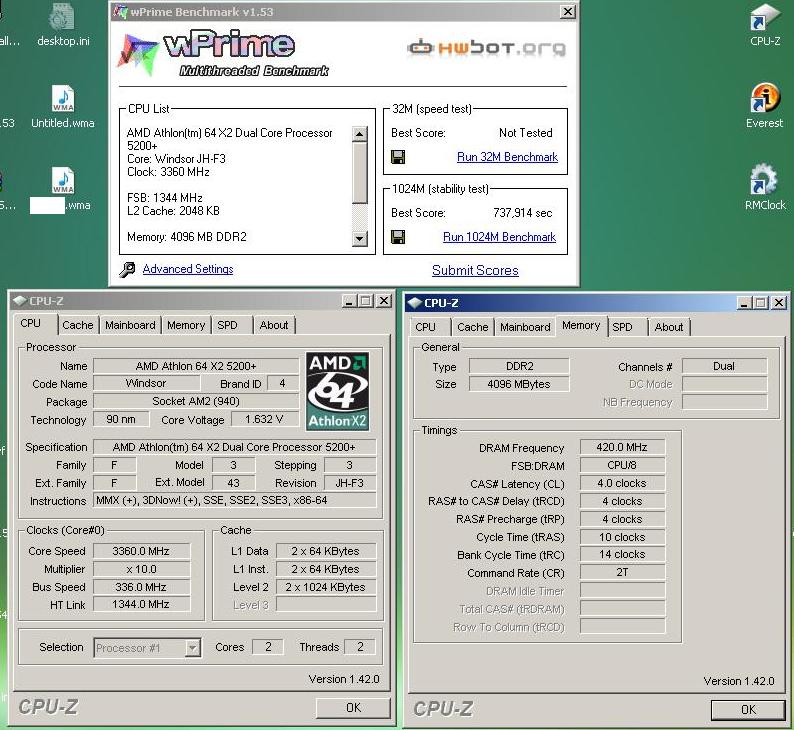Click the Code Name value Windsor
The image size is (794, 730).
pyautogui.click(x=146, y=383)
